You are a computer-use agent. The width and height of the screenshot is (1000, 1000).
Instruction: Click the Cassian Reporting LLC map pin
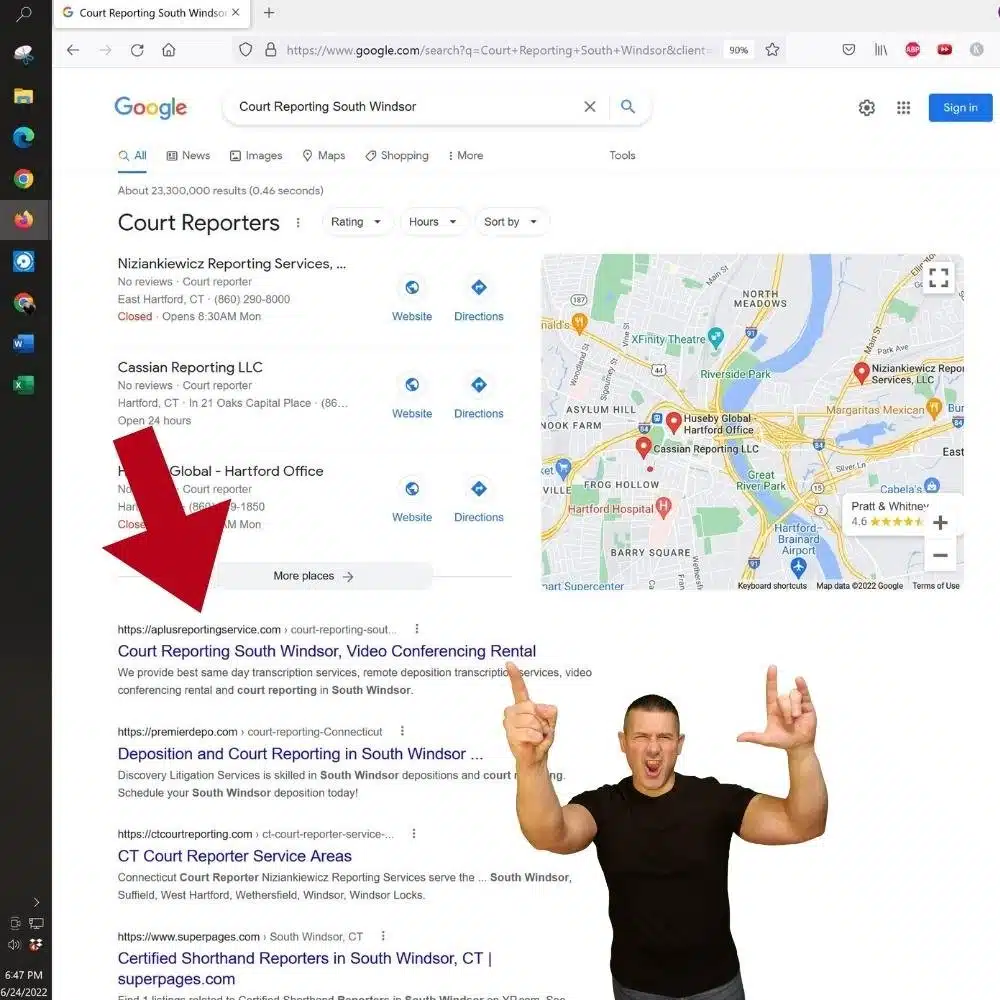pyautogui.click(x=643, y=447)
